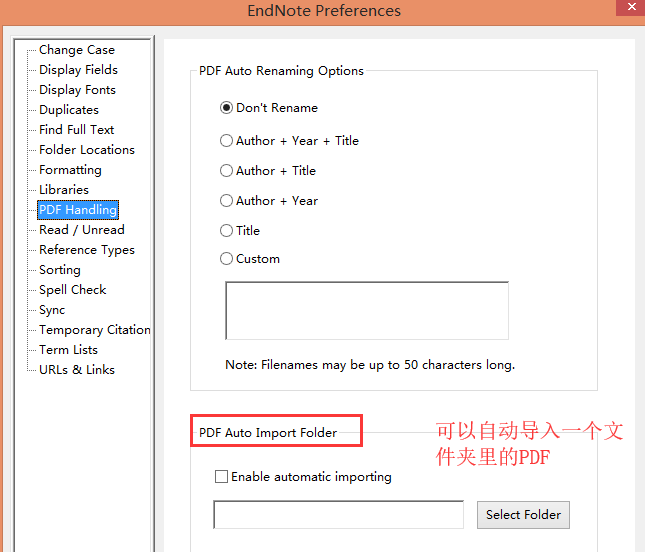Click the custom filename text box
Image resolution: width=645 pixels, height=552 pixels.
tap(367, 311)
